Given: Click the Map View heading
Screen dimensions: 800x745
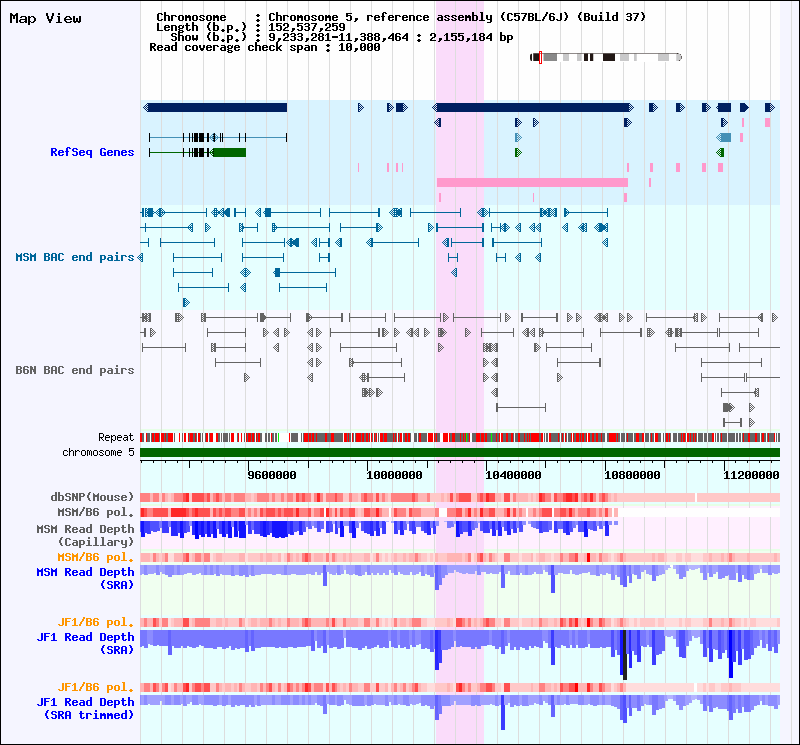Looking at the screenshot, I should (x=45, y=19).
